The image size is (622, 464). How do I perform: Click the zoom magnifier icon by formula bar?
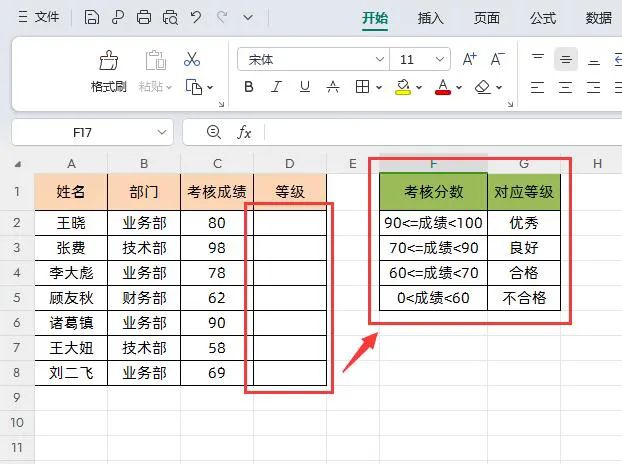pos(214,132)
